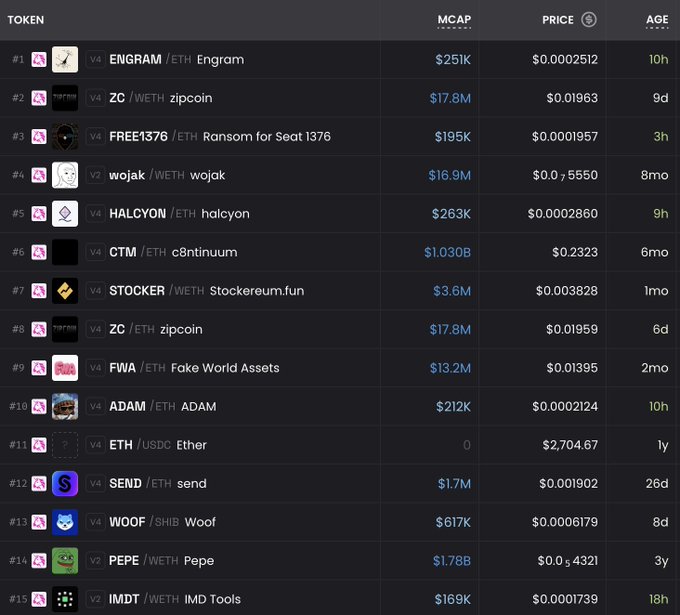Click the Uniswap icon in IMDT row

coord(39,599)
